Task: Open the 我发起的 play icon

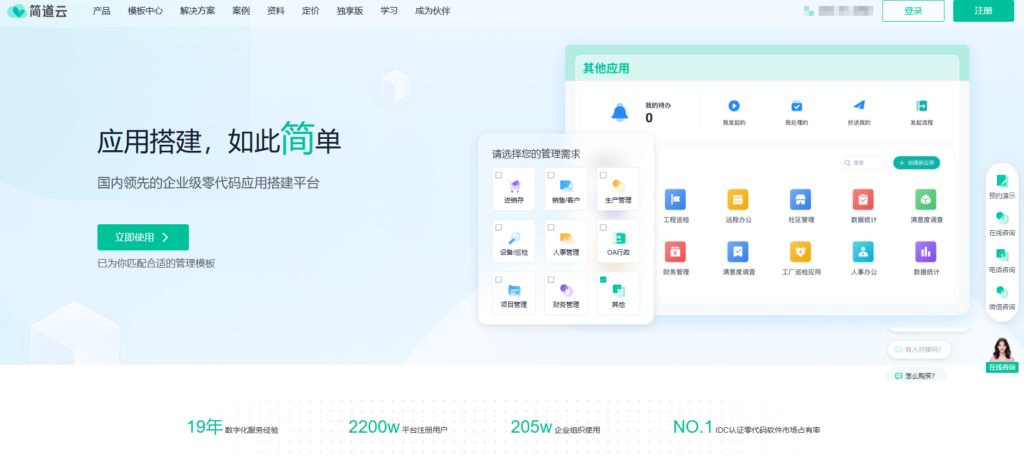Action: (733, 106)
